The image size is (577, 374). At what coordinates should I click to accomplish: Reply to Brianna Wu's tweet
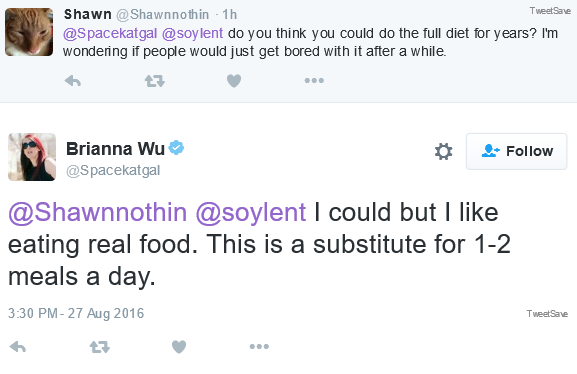18,346
